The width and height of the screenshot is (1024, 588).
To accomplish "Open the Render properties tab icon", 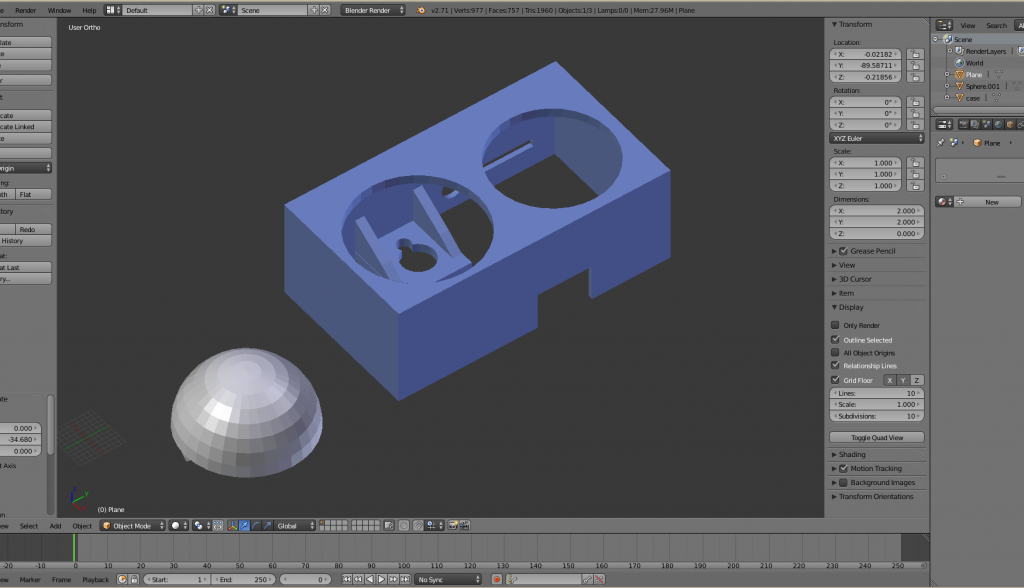I will pos(963,124).
